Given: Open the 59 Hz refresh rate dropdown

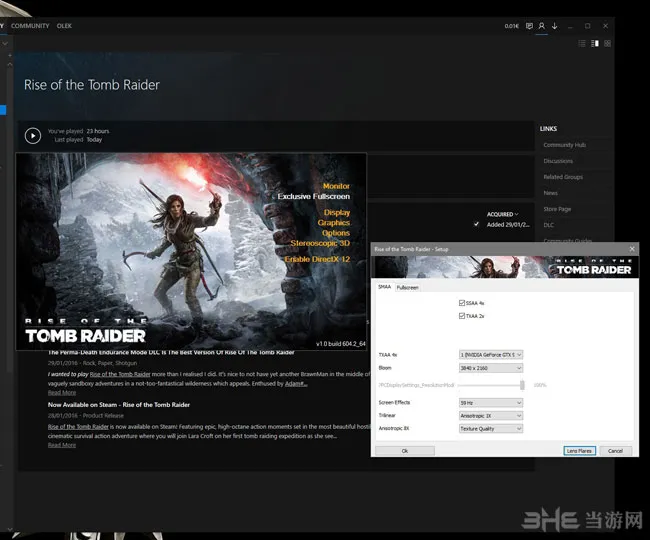Looking at the screenshot, I should click(491, 403).
